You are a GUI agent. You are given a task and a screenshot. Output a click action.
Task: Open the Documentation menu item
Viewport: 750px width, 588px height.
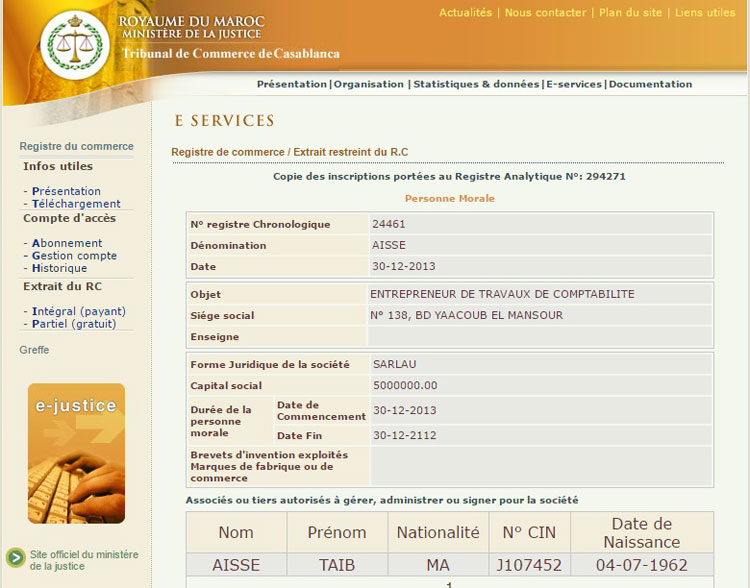650,84
